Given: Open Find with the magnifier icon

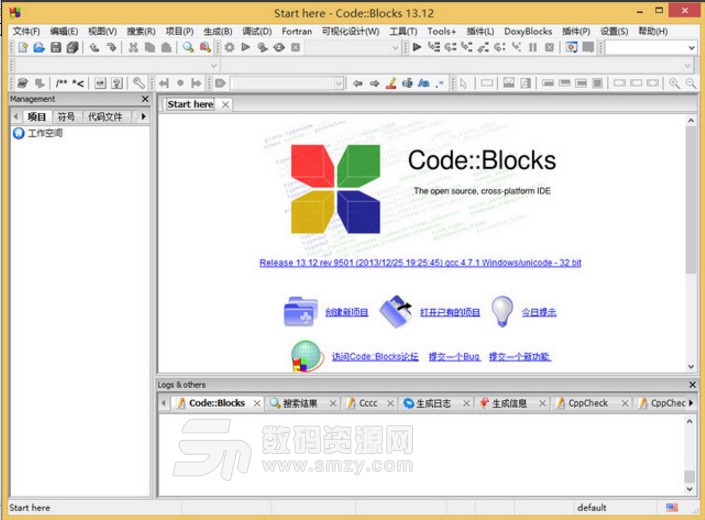Looking at the screenshot, I should click(x=188, y=47).
